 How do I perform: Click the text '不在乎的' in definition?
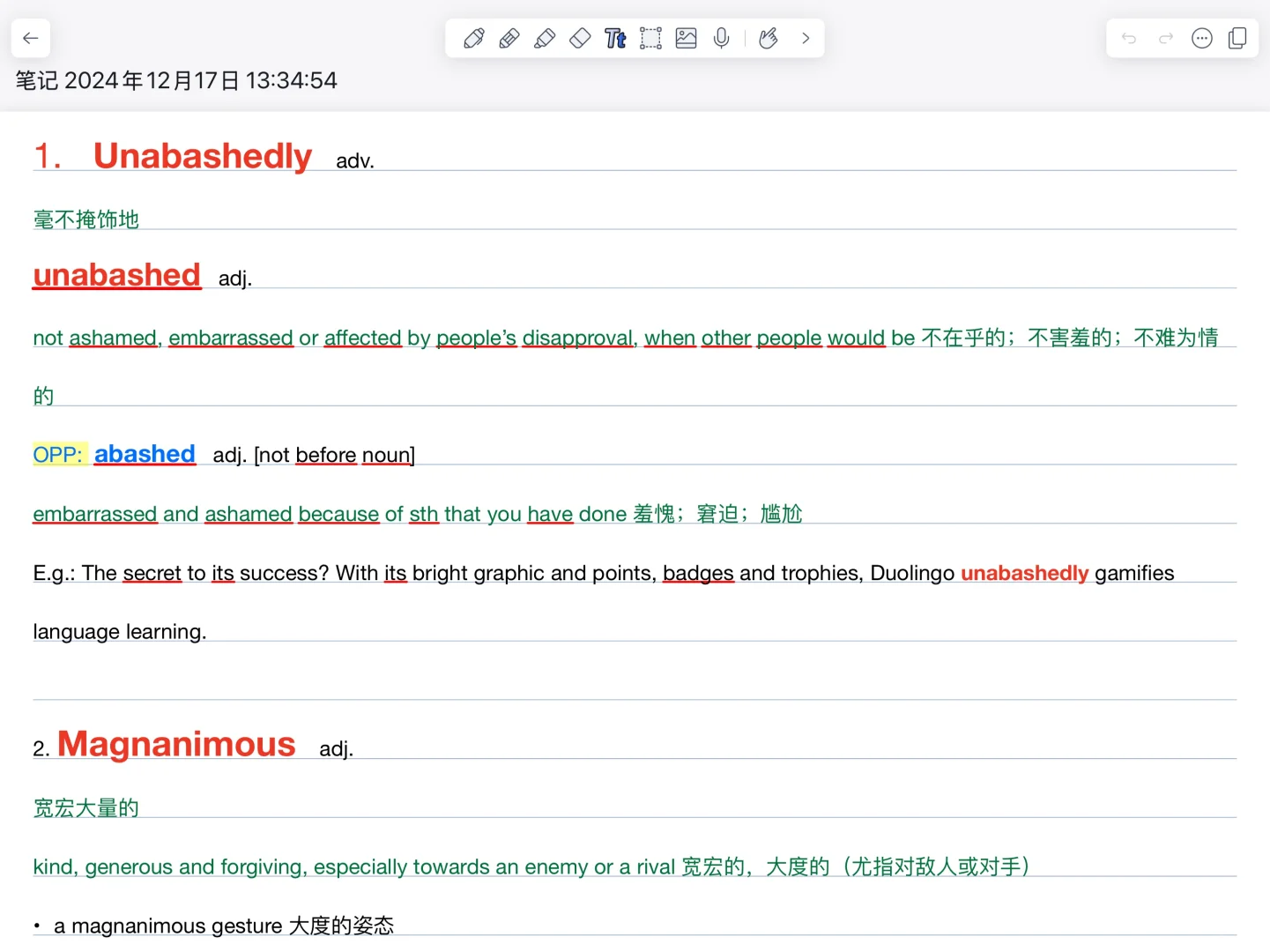(x=963, y=338)
